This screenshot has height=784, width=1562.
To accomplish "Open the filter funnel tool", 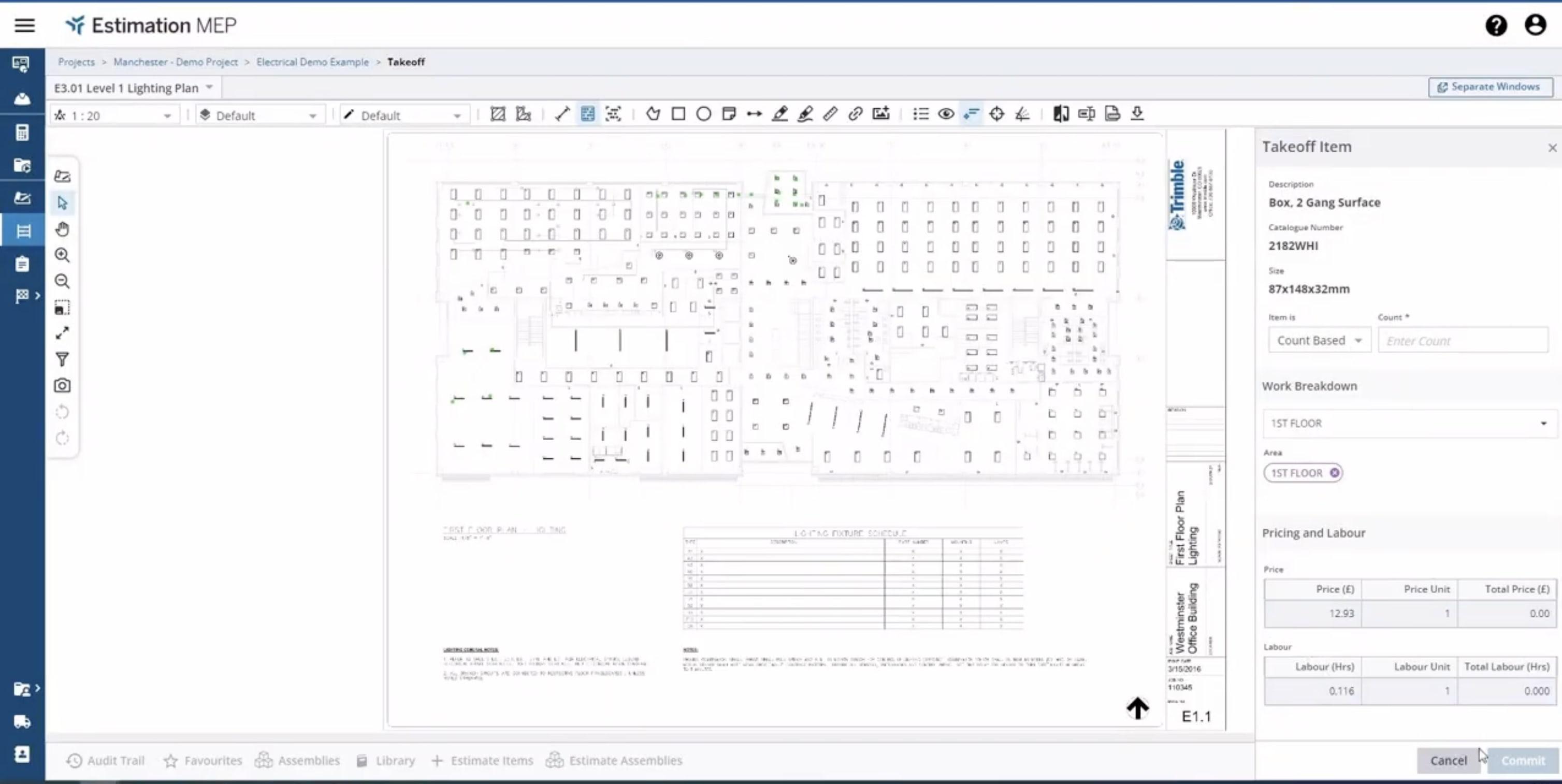I will pos(62,359).
